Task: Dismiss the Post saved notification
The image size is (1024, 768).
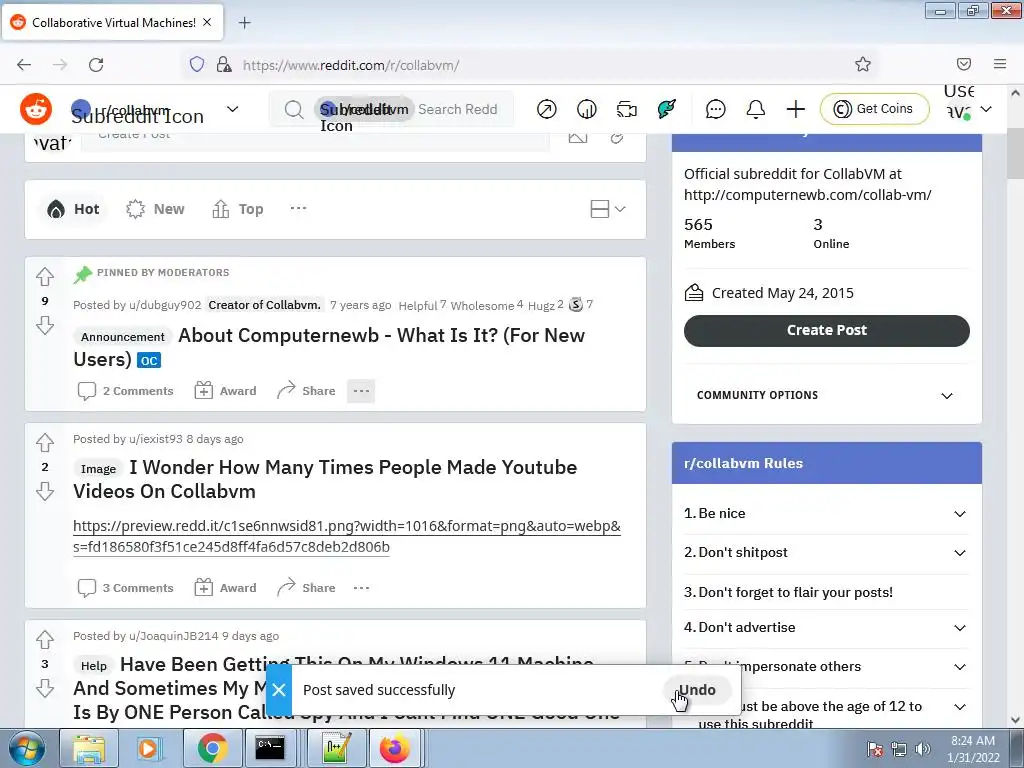Action: pyautogui.click(x=279, y=690)
